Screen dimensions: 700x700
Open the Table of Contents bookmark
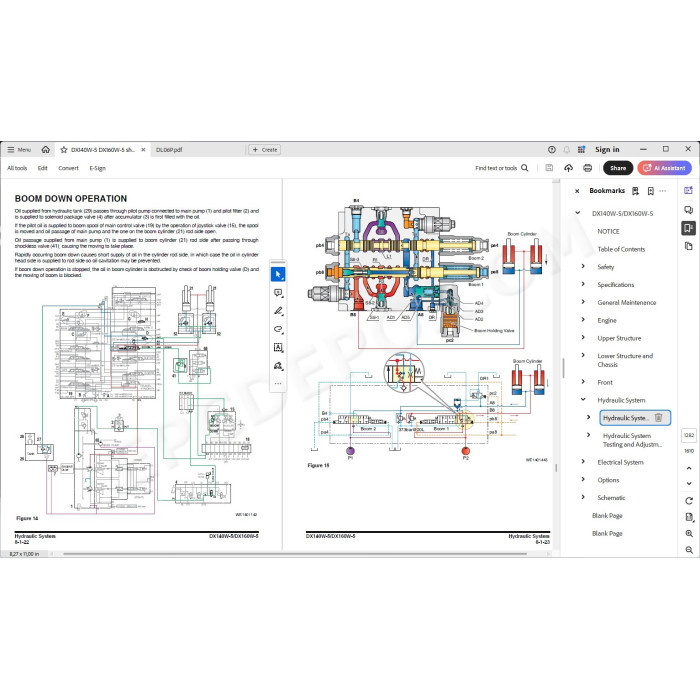point(621,249)
